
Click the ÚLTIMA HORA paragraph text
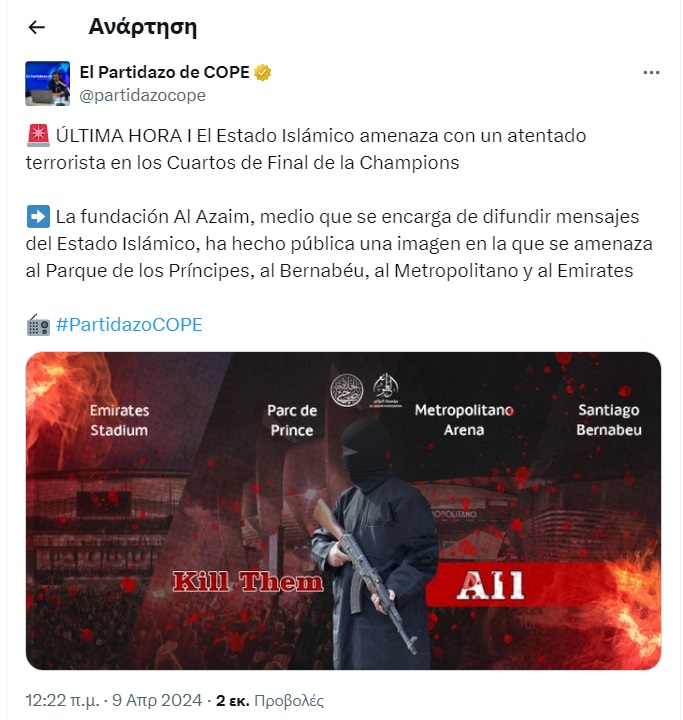point(306,149)
